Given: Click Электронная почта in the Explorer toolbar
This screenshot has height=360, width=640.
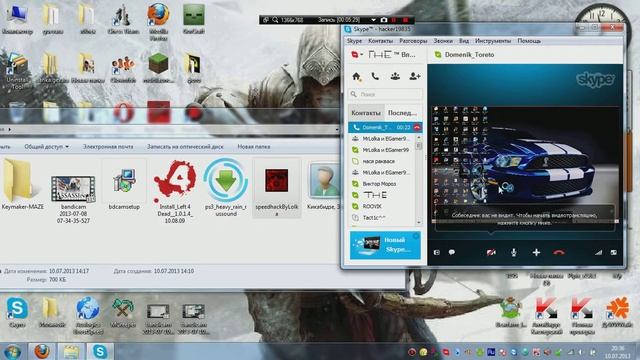Looking at the screenshot, I should click(x=108, y=147).
